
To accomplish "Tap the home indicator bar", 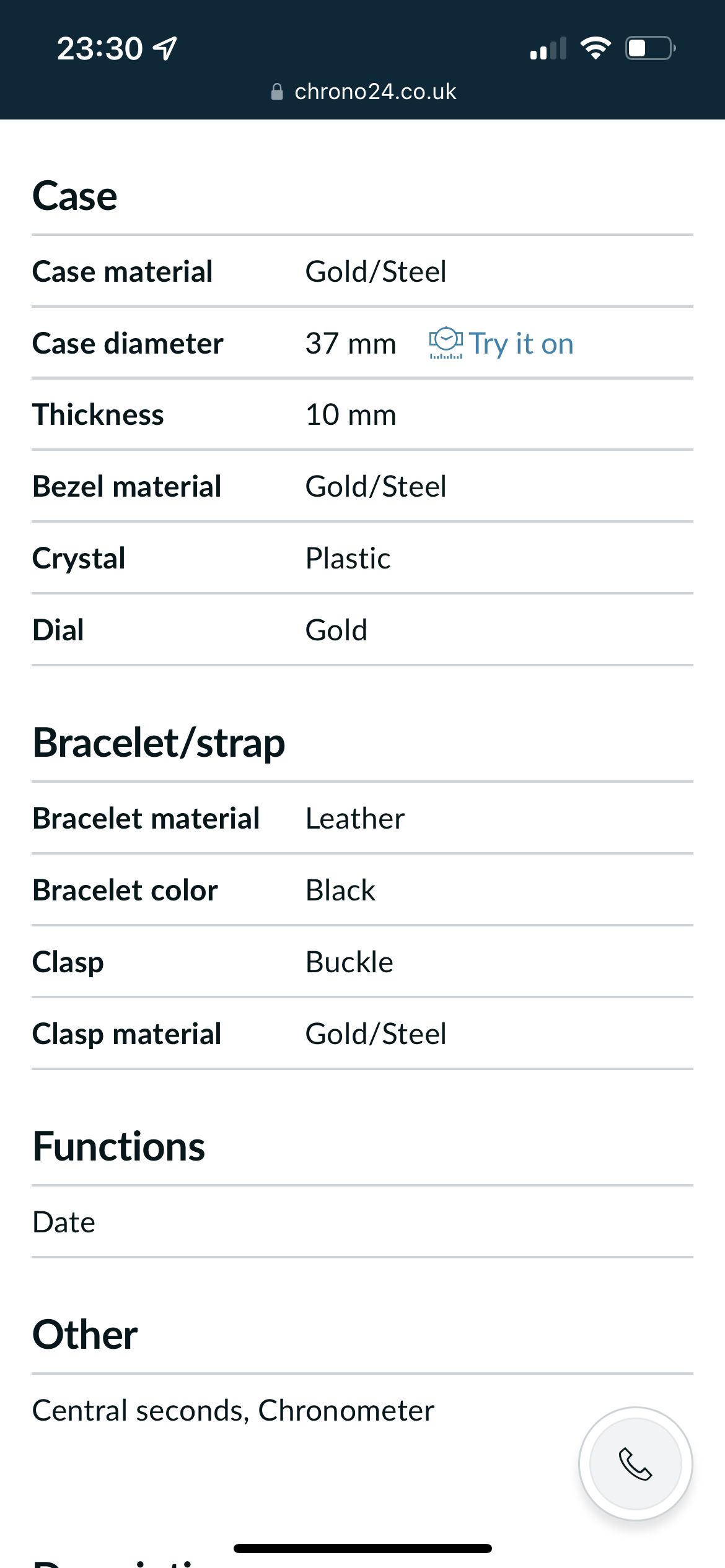I will coord(362,1548).
